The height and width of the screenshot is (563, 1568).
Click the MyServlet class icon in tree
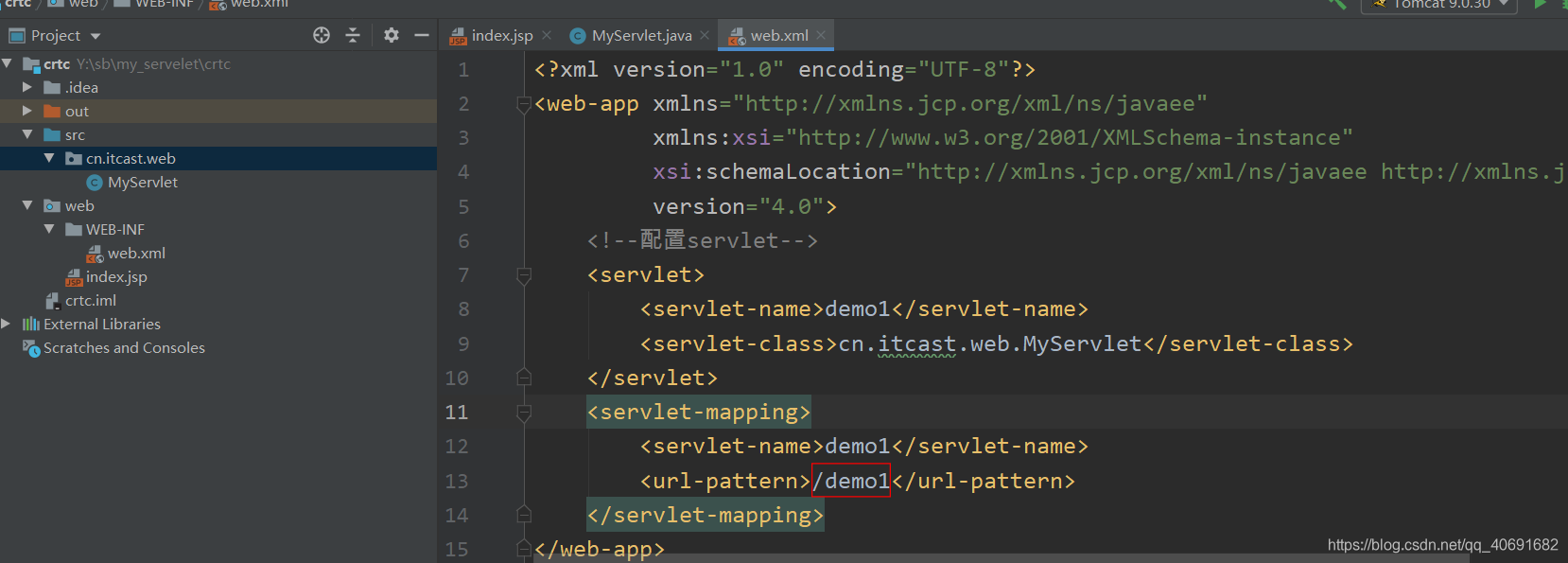[95, 182]
